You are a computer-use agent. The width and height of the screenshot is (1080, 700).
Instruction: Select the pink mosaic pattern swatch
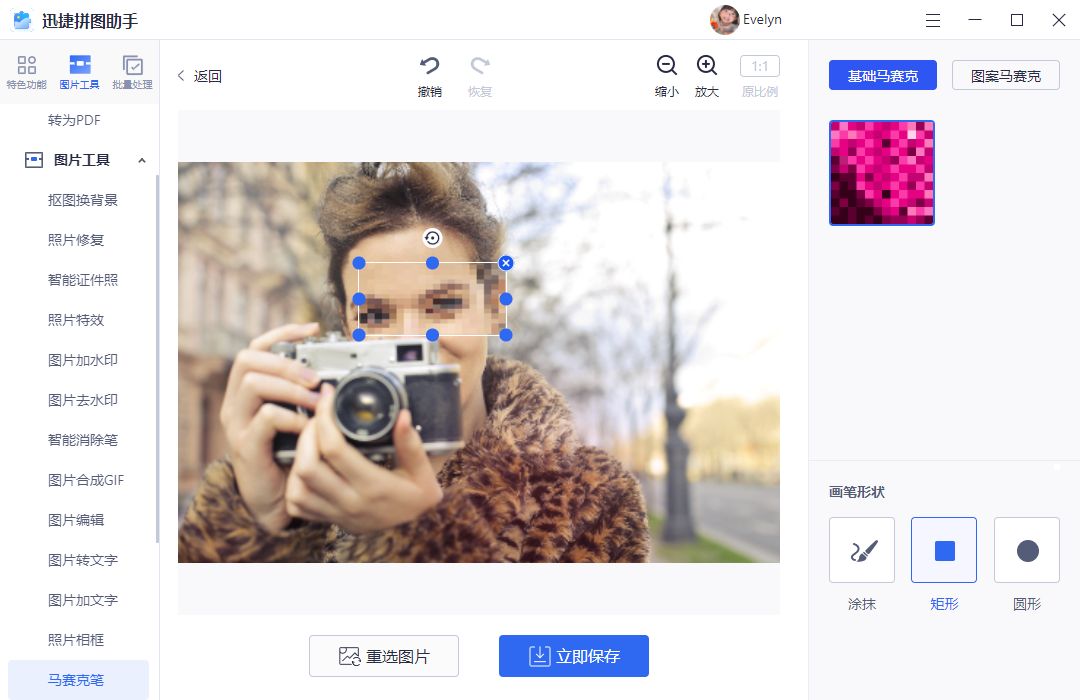pos(881,172)
